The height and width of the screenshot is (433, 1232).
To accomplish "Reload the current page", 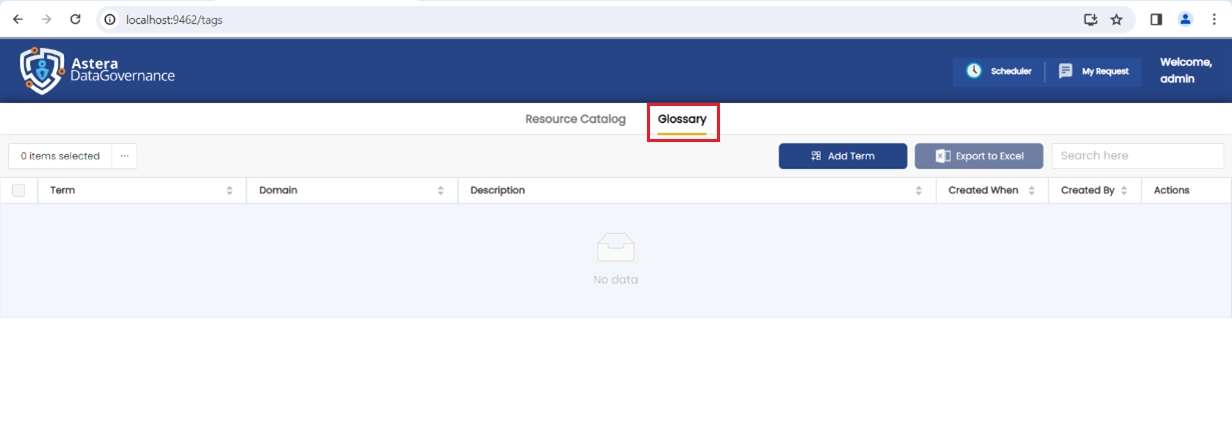I will (75, 19).
